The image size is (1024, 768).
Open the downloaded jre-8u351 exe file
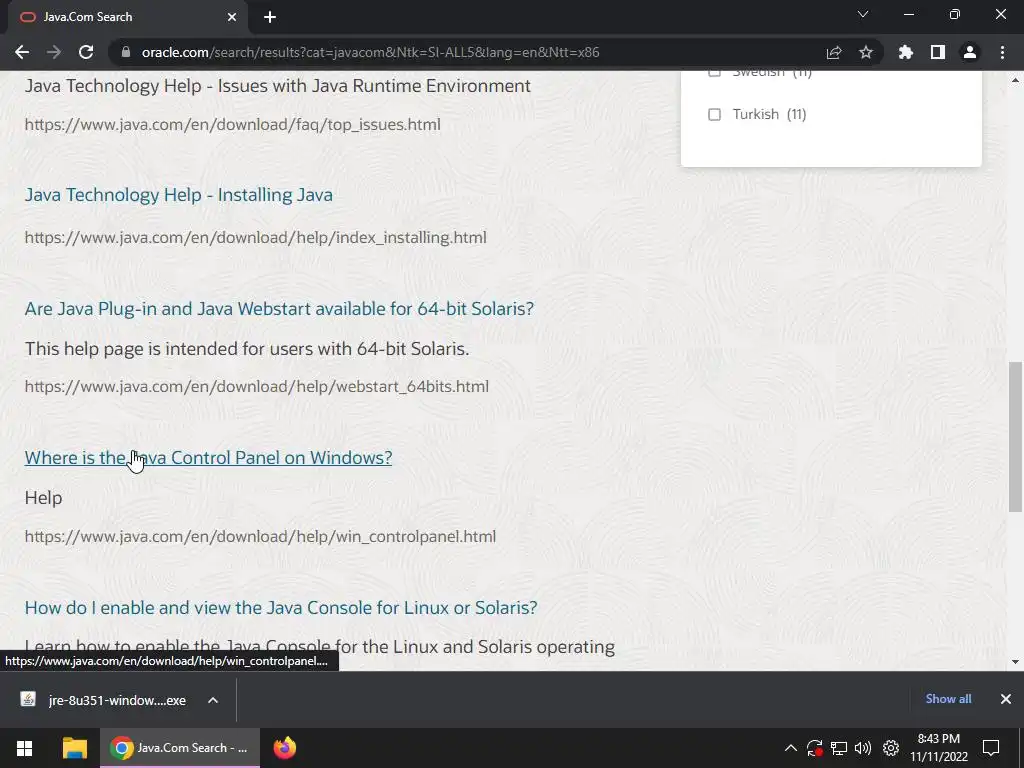click(103, 700)
